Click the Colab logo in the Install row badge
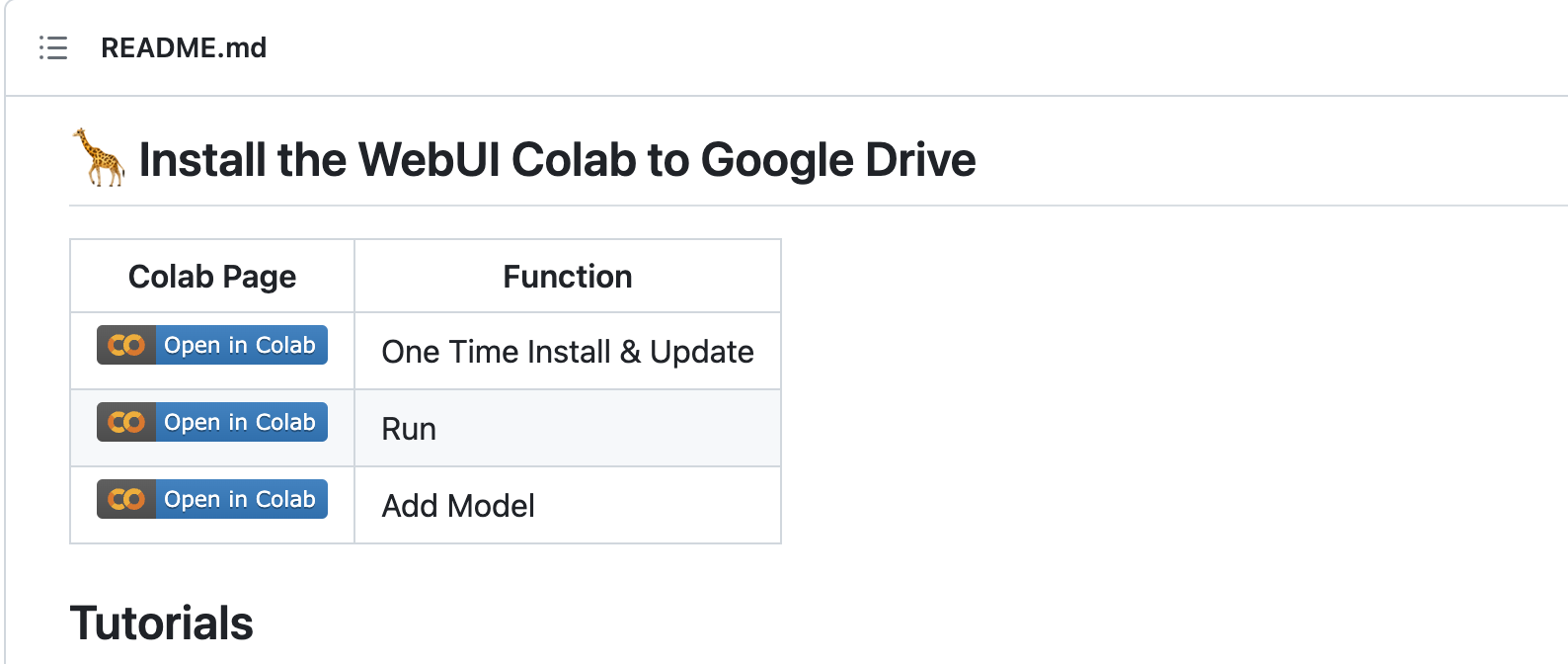The width and height of the screenshot is (1568, 664). pyautogui.click(x=126, y=345)
